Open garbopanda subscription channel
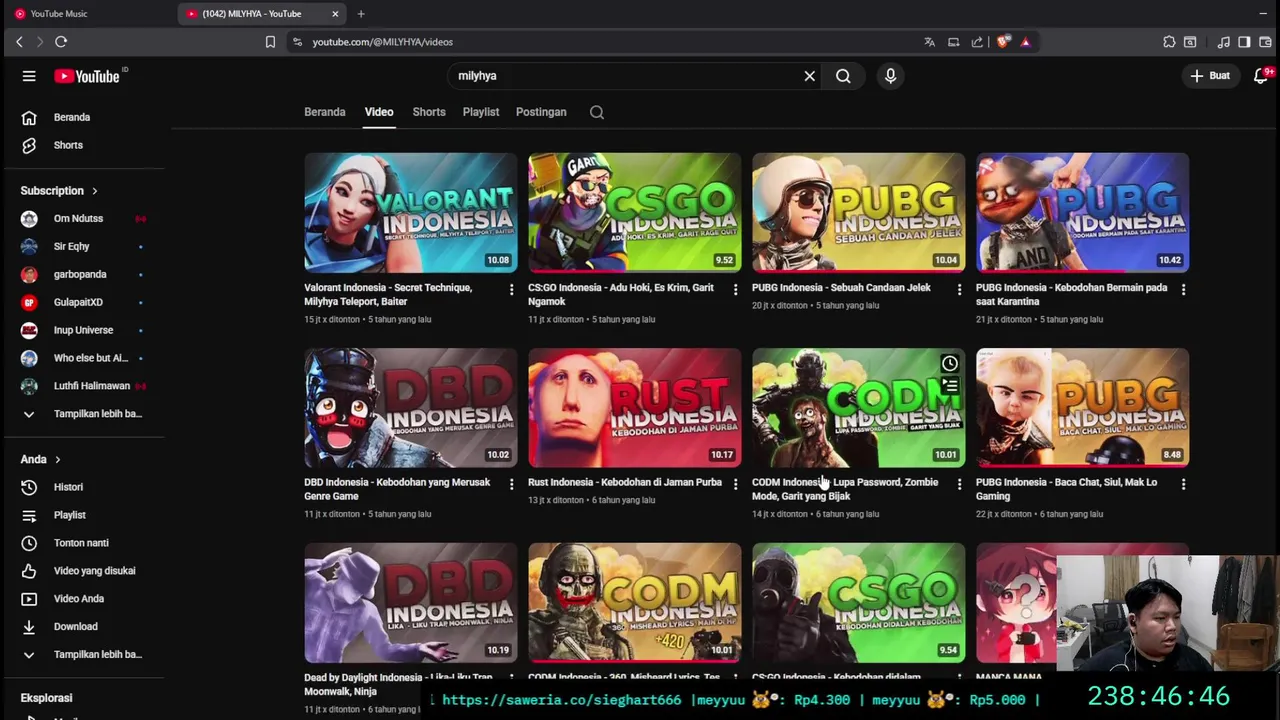The image size is (1280, 720). 80,274
